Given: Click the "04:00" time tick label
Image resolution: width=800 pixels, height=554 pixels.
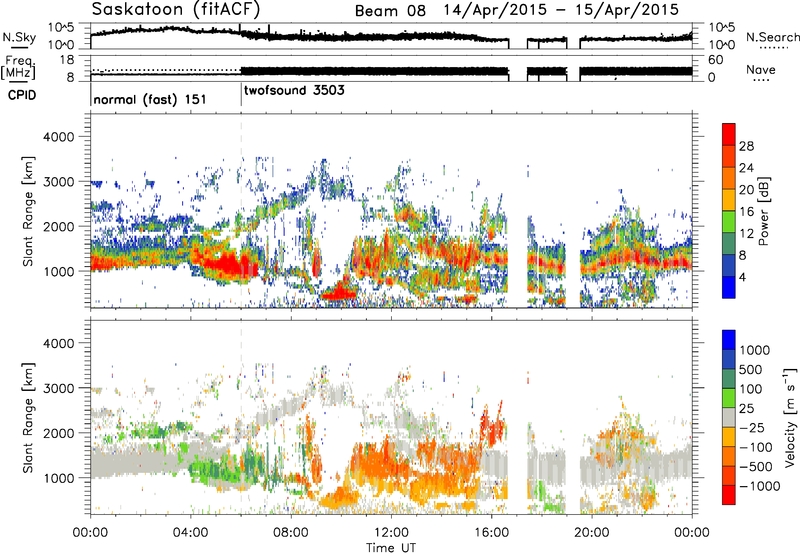Looking at the screenshot, I should pos(190,533).
